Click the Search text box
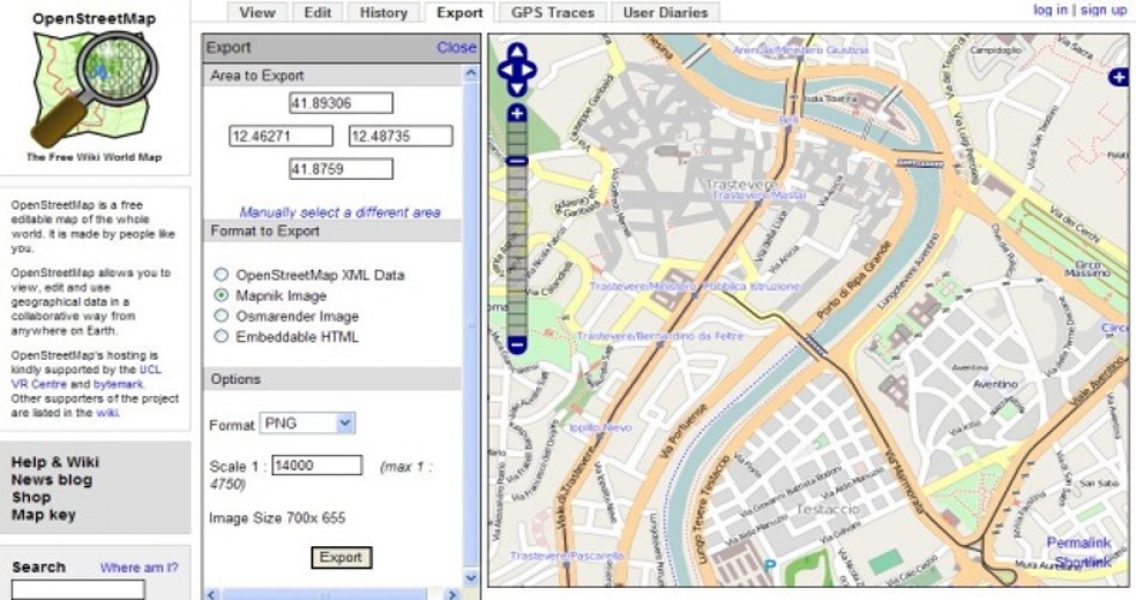Image resolution: width=1136 pixels, height=600 pixels. click(x=78, y=590)
